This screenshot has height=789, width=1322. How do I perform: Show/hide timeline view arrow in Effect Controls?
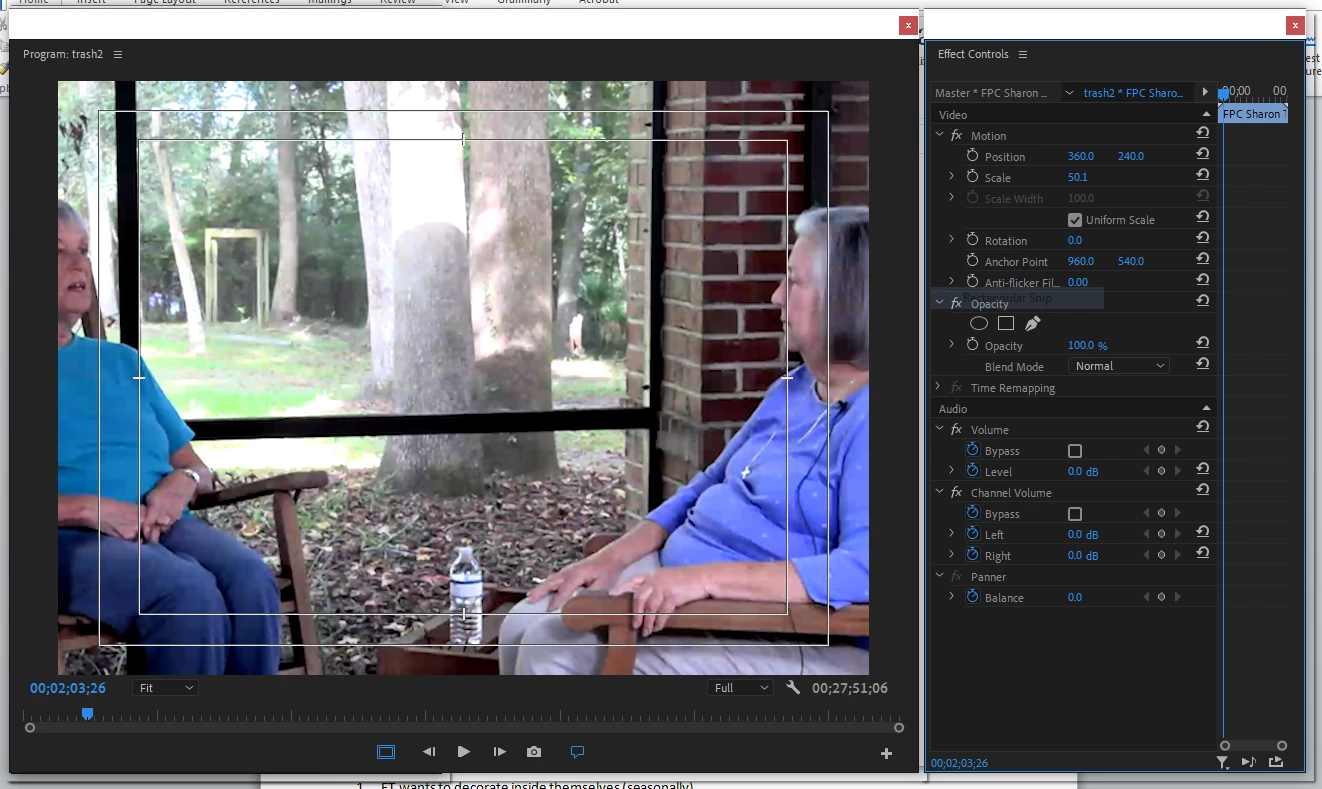pyautogui.click(x=1205, y=92)
